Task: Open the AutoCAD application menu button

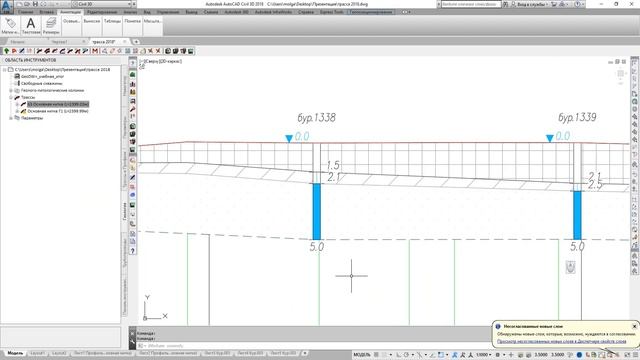Action: tap(6, 6)
